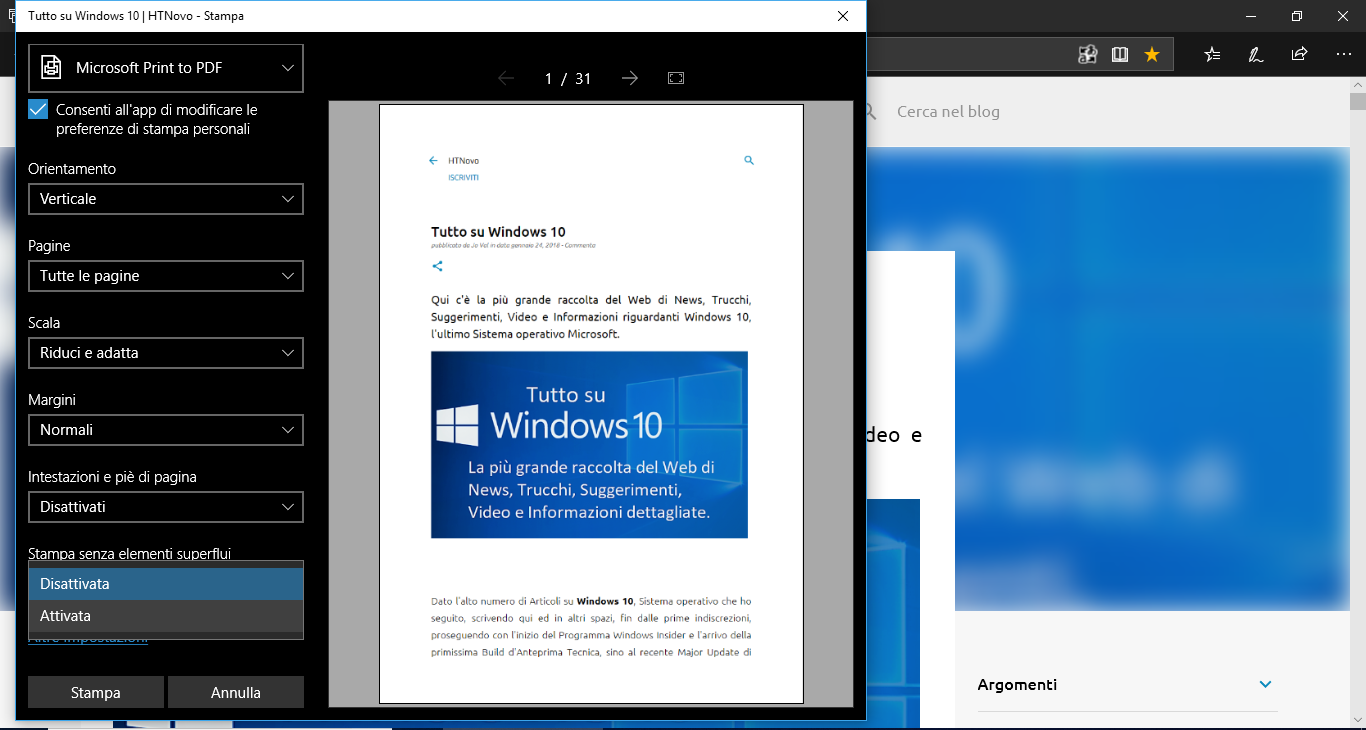Open the Microsoft Print to PDF printer dropdown
This screenshot has width=1366, height=730.
(x=166, y=68)
